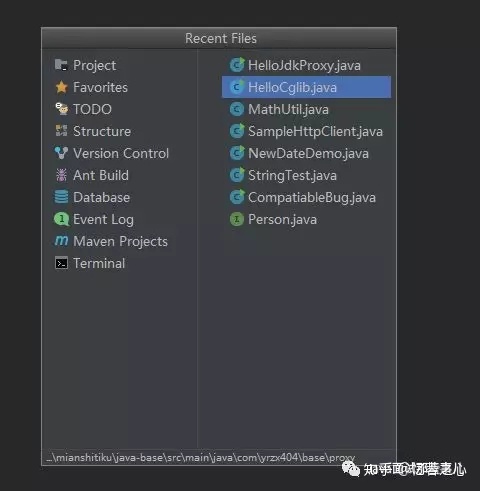Select the highlighted HelloCglib.java entry

(306, 87)
